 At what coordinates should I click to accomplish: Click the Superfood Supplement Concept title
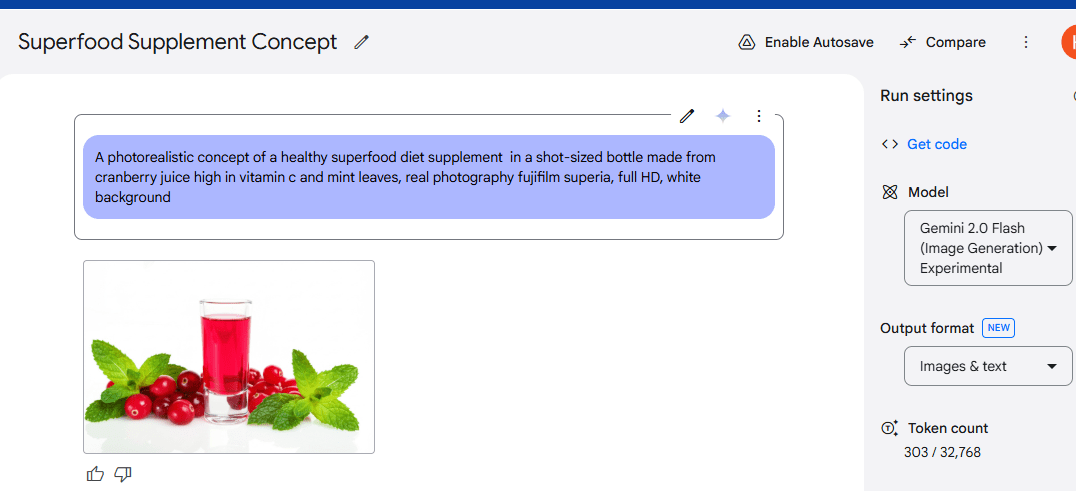[178, 42]
